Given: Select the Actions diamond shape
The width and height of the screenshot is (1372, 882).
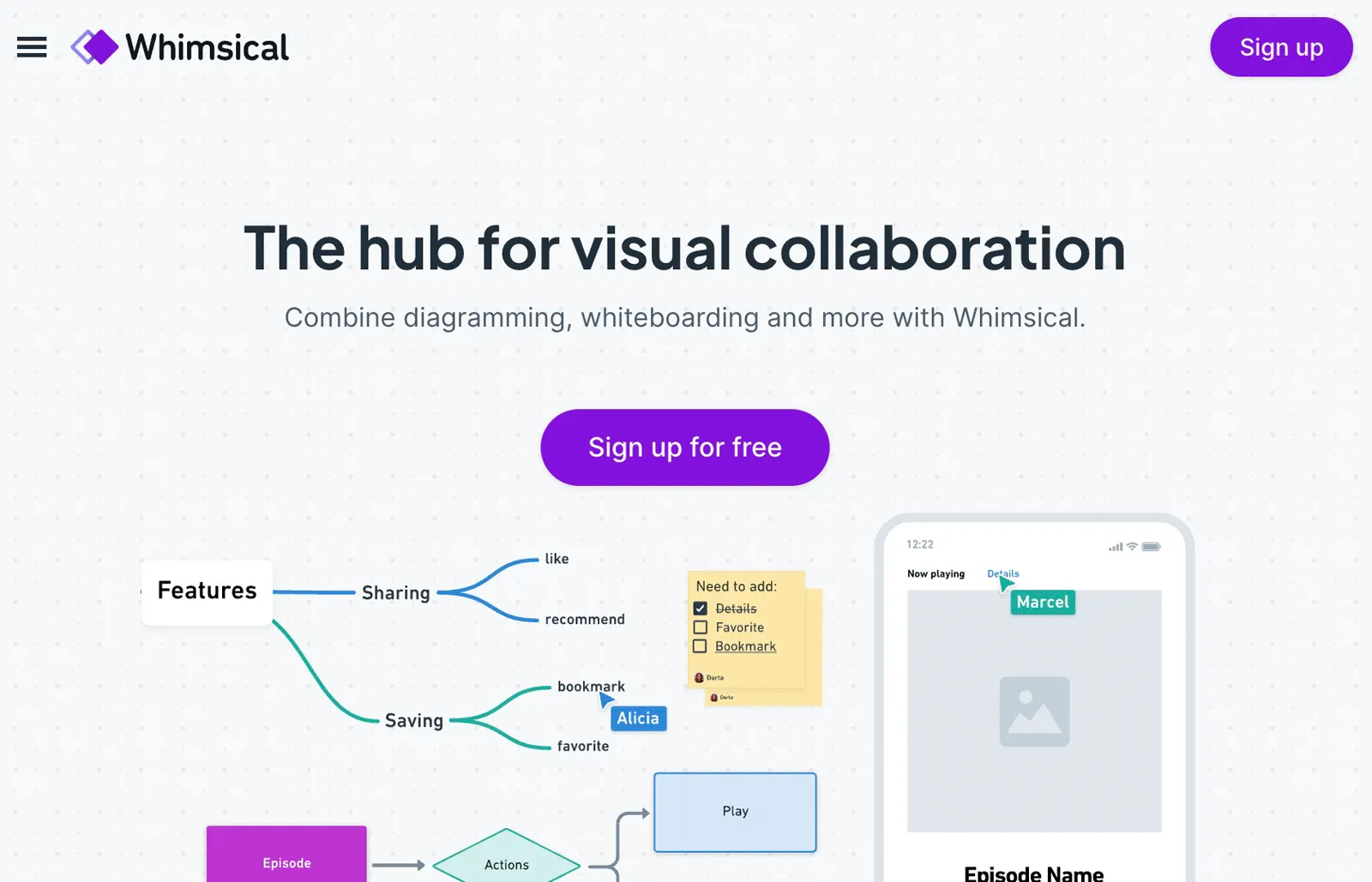Looking at the screenshot, I should coord(507,856).
